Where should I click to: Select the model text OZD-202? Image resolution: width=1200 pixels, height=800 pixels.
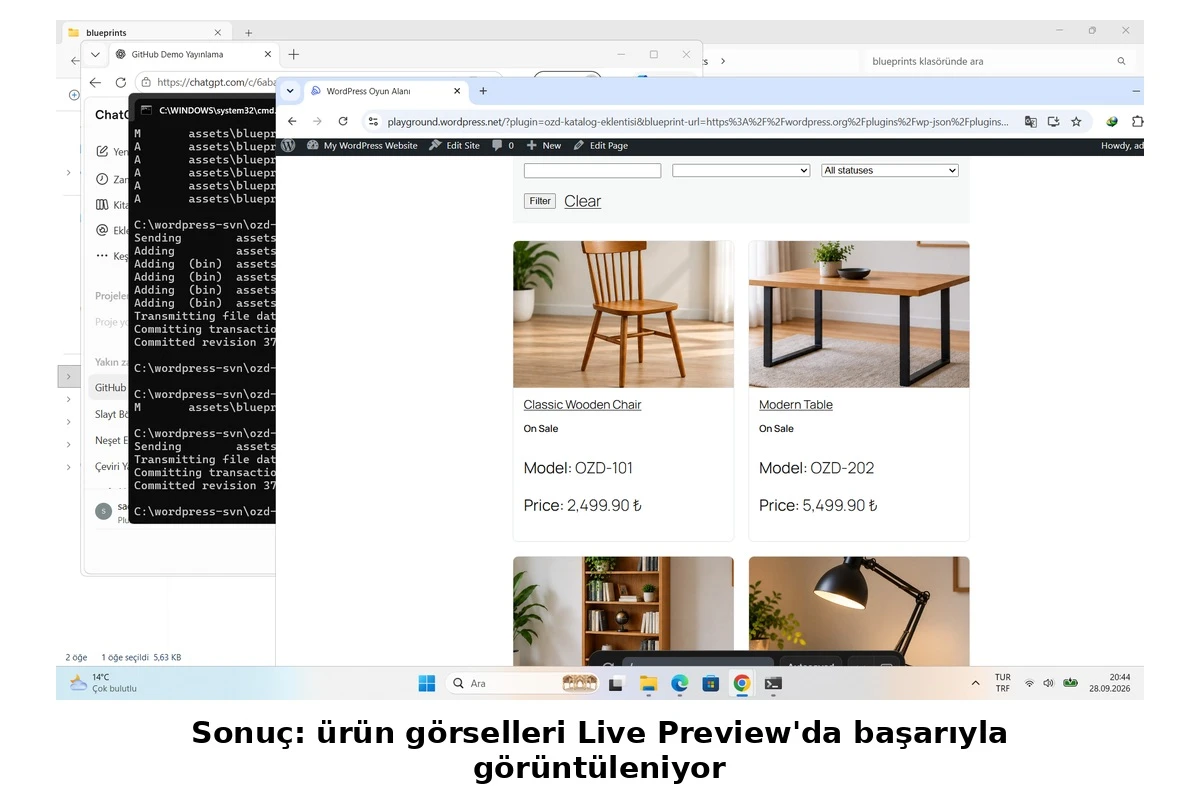(839, 468)
